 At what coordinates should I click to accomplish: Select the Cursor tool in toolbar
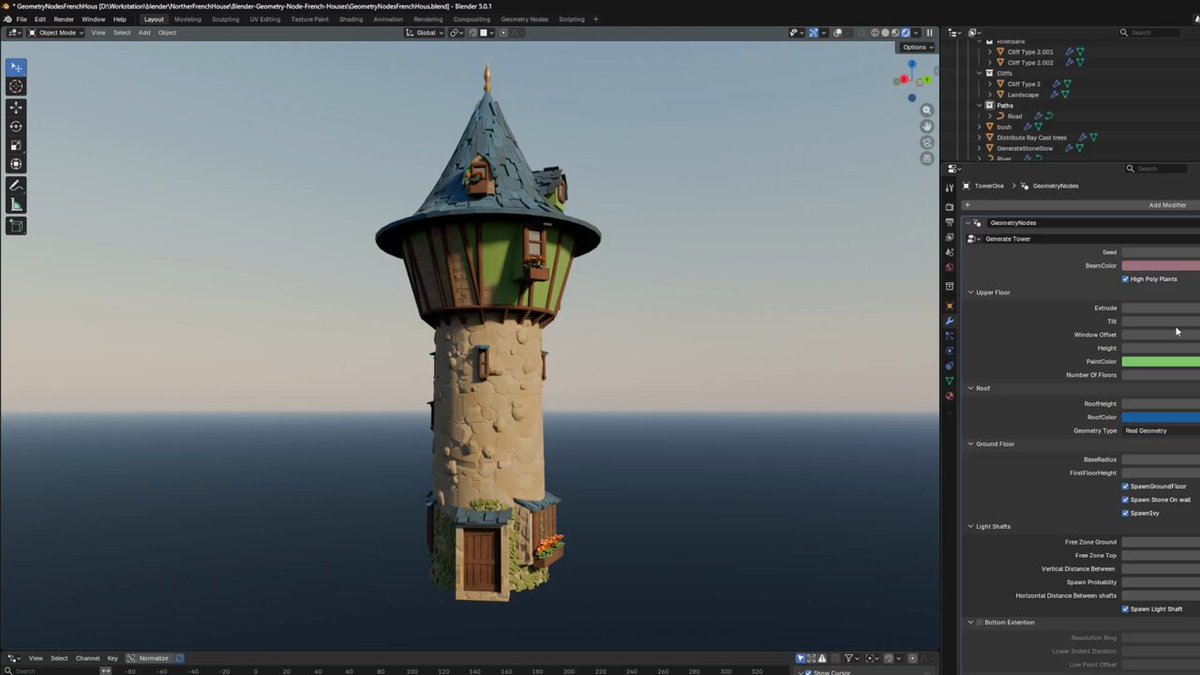click(16, 87)
